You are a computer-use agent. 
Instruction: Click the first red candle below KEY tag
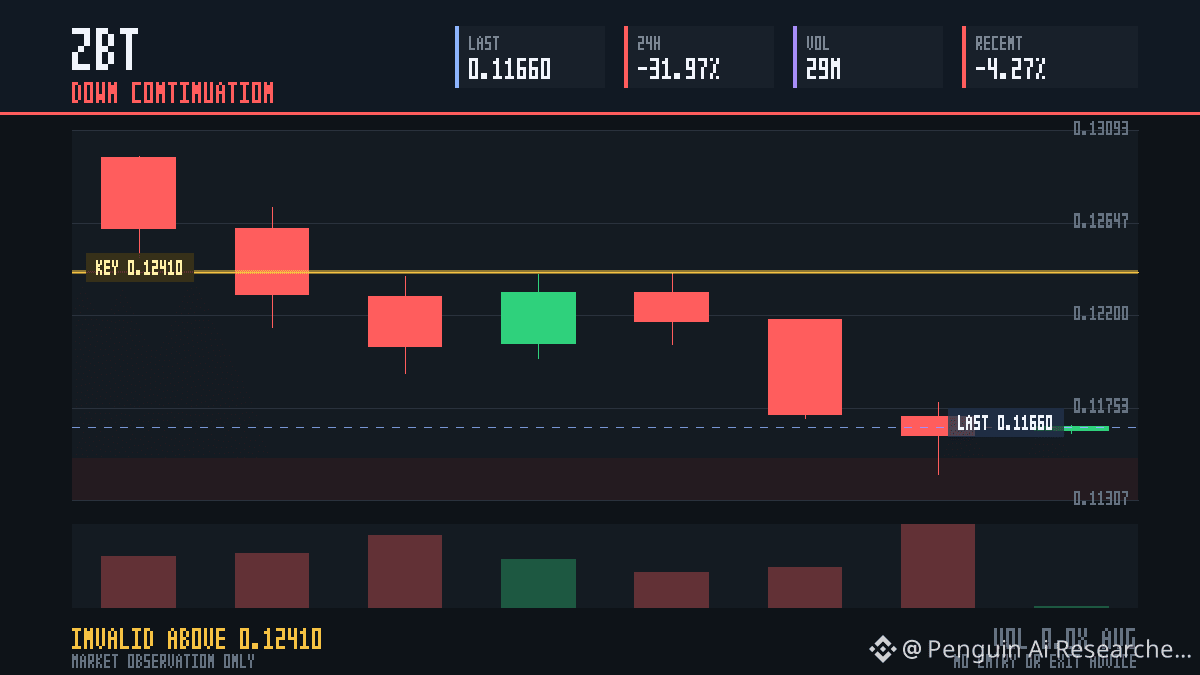click(405, 321)
